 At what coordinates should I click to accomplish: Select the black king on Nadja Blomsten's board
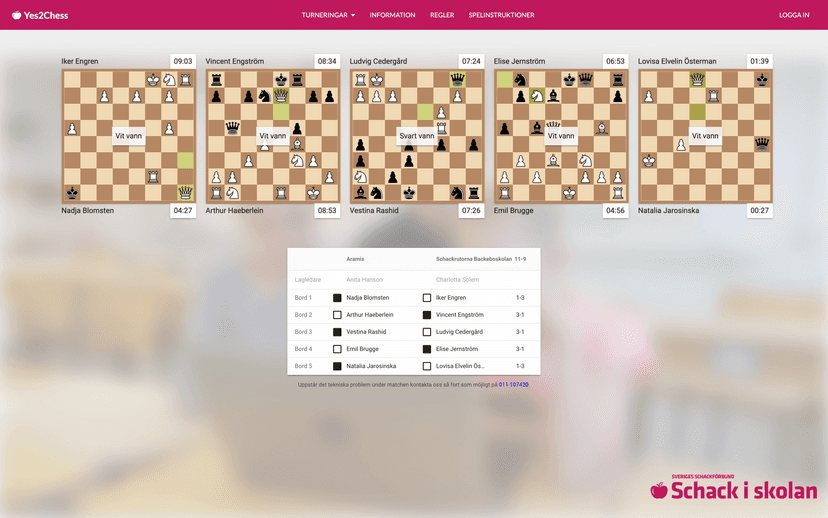tap(72, 193)
